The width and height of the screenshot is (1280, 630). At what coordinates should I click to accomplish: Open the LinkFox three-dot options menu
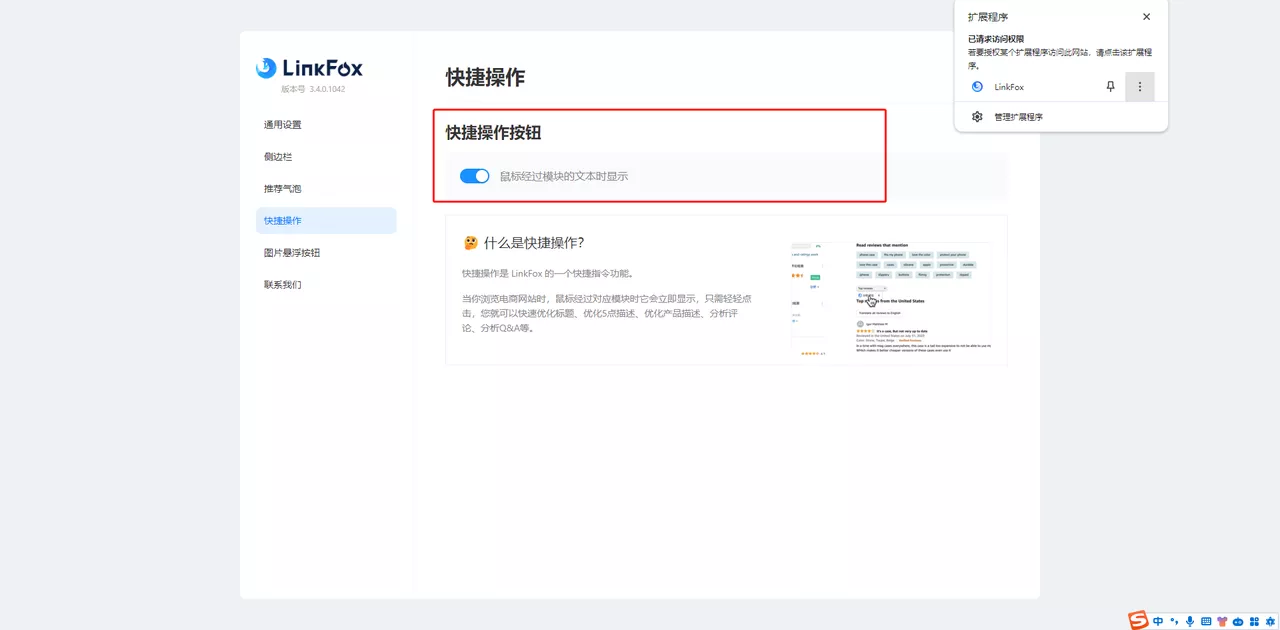[1140, 86]
